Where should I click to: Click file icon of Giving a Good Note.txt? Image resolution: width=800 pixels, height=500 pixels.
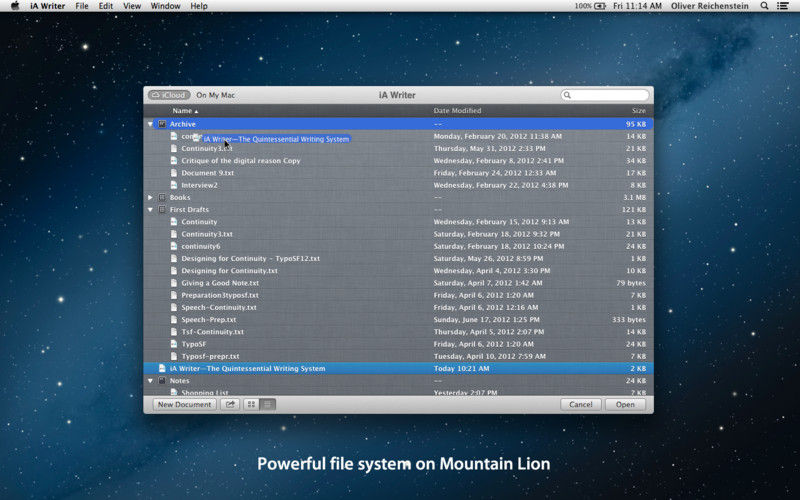pyautogui.click(x=173, y=283)
